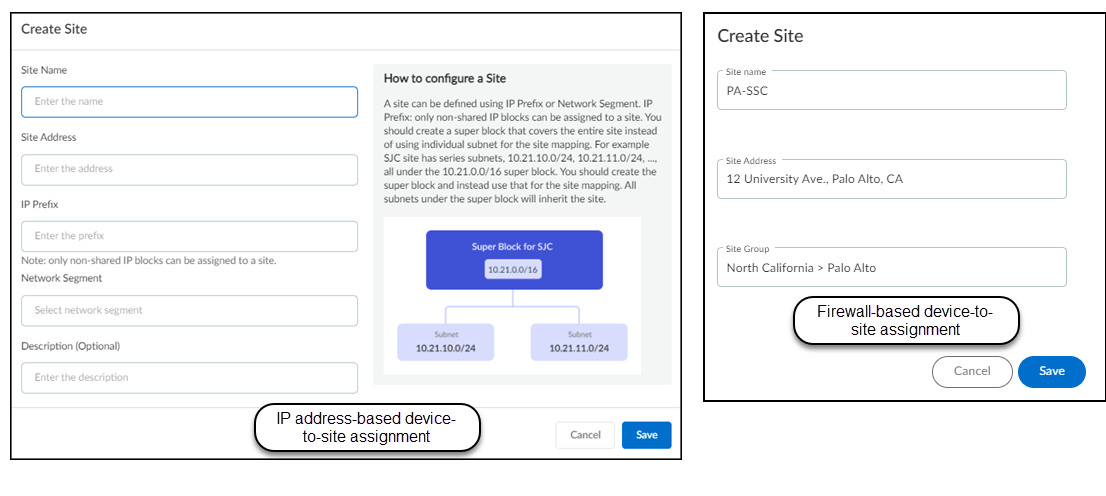Screen dimensions: 1106x496
Task: Click the non-shared IP blocks note text
Action: [x=149, y=261]
